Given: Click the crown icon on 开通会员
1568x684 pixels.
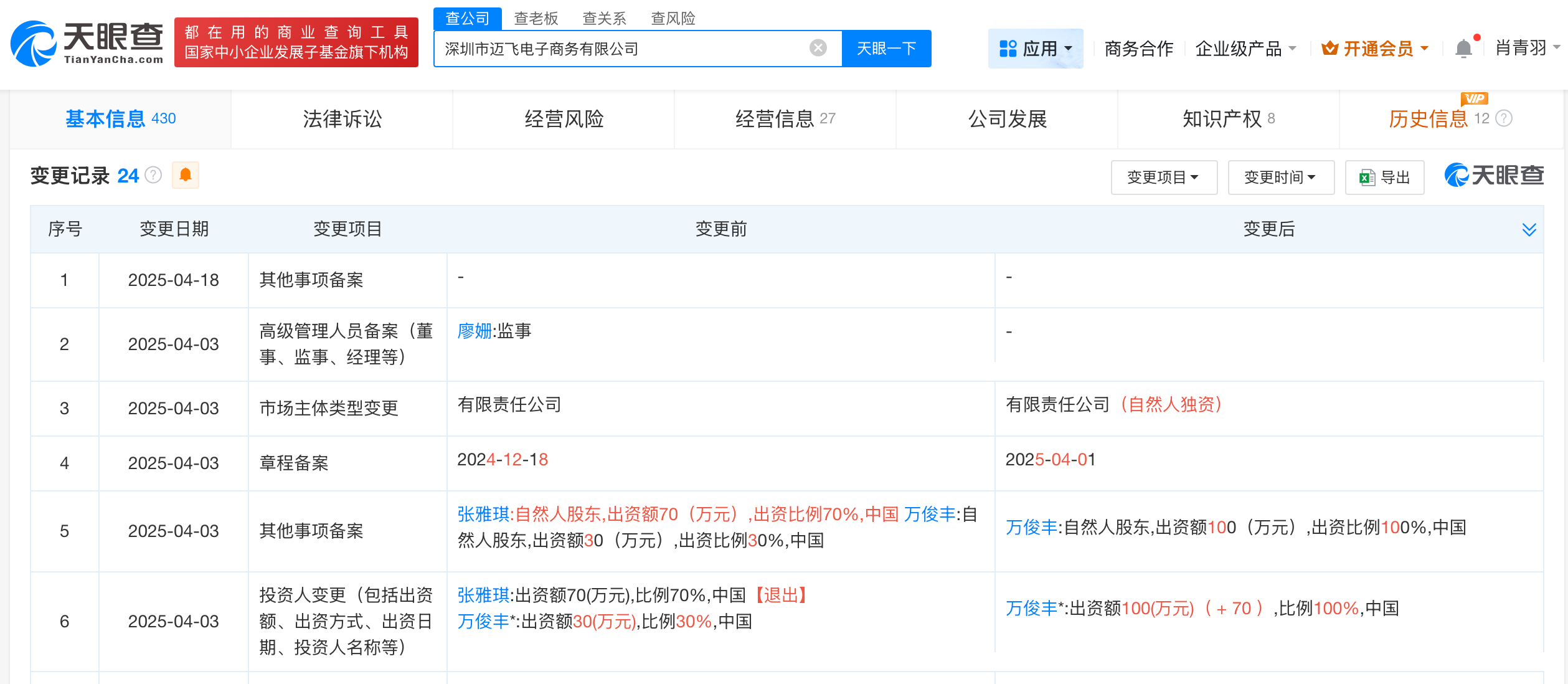Looking at the screenshot, I should [x=1329, y=48].
